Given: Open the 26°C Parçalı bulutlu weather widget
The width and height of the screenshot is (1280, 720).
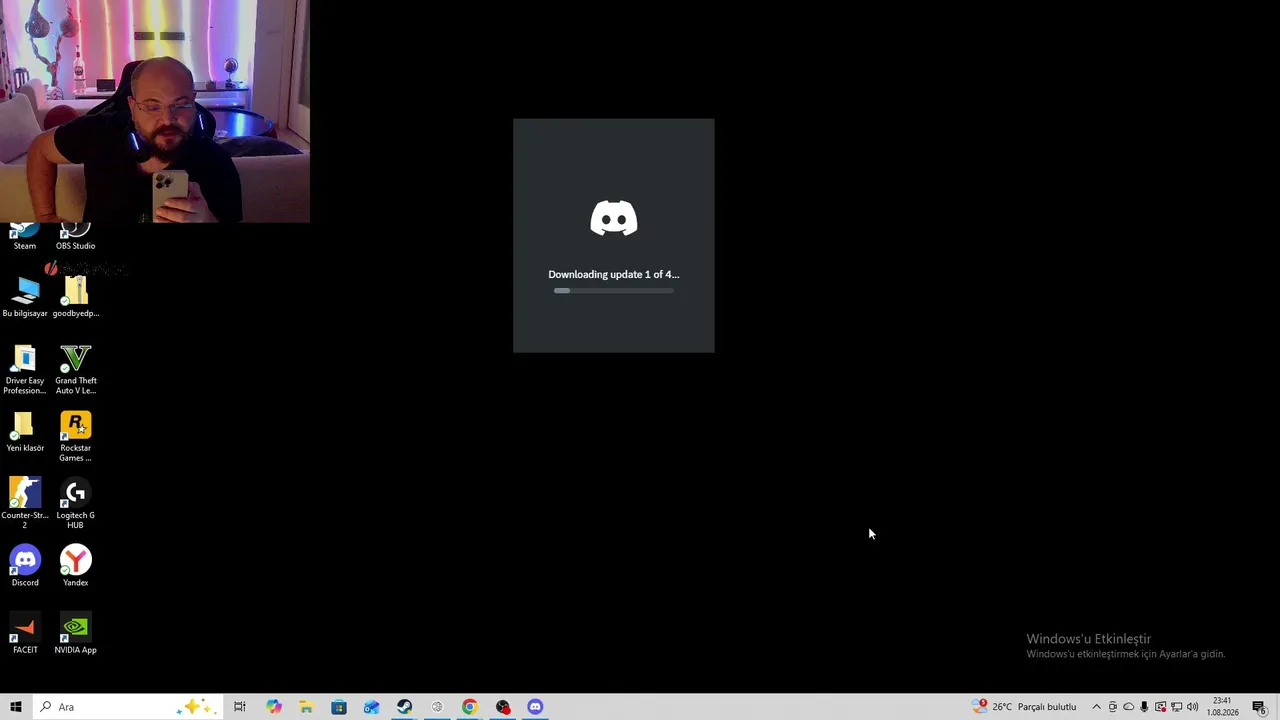Looking at the screenshot, I should (1025, 707).
